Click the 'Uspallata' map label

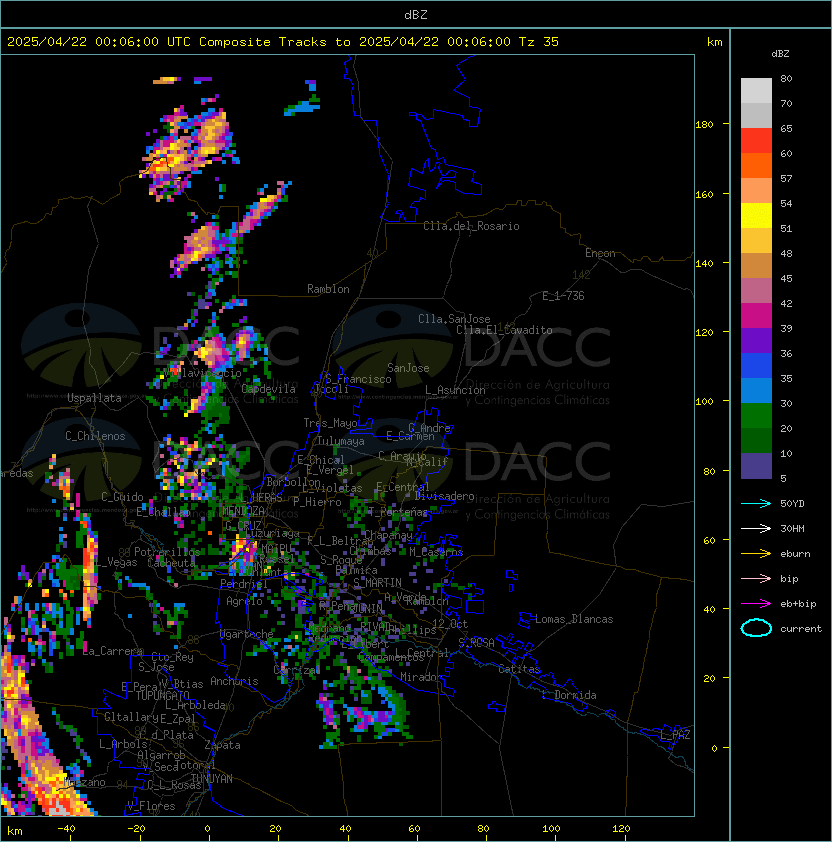pyautogui.click(x=94, y=398)
